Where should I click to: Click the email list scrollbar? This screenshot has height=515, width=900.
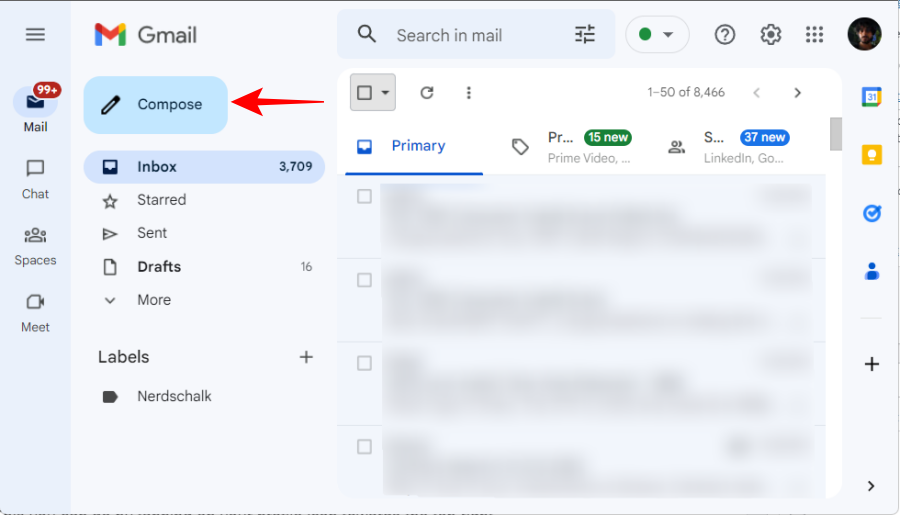pyautogui.click(x=836, y=134)
